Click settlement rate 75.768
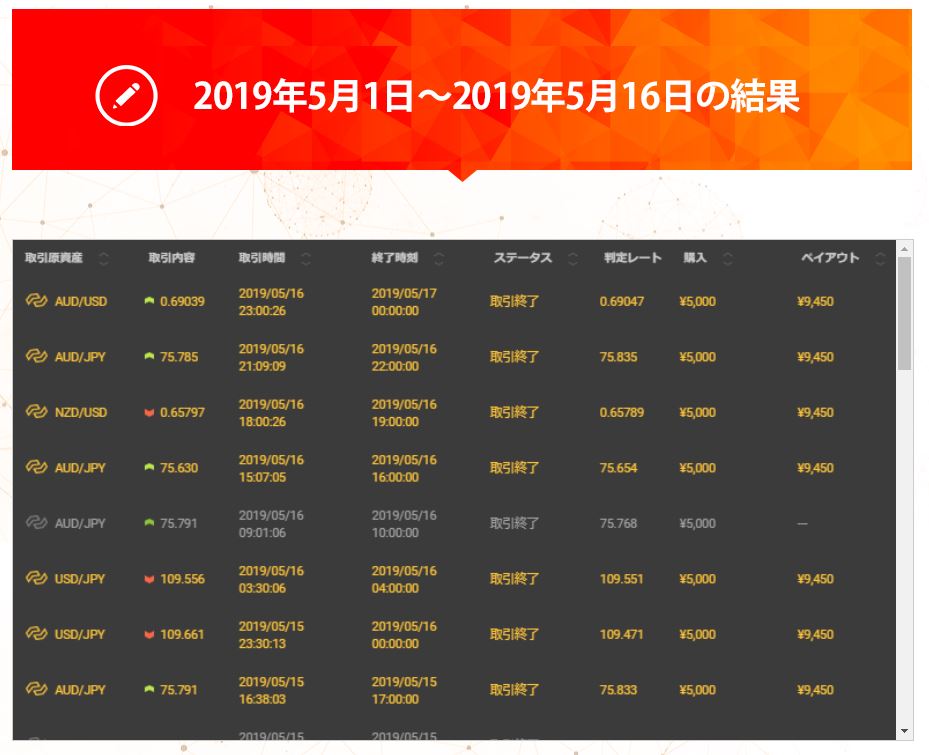The image size is (929, 755). tap(619, 523)
